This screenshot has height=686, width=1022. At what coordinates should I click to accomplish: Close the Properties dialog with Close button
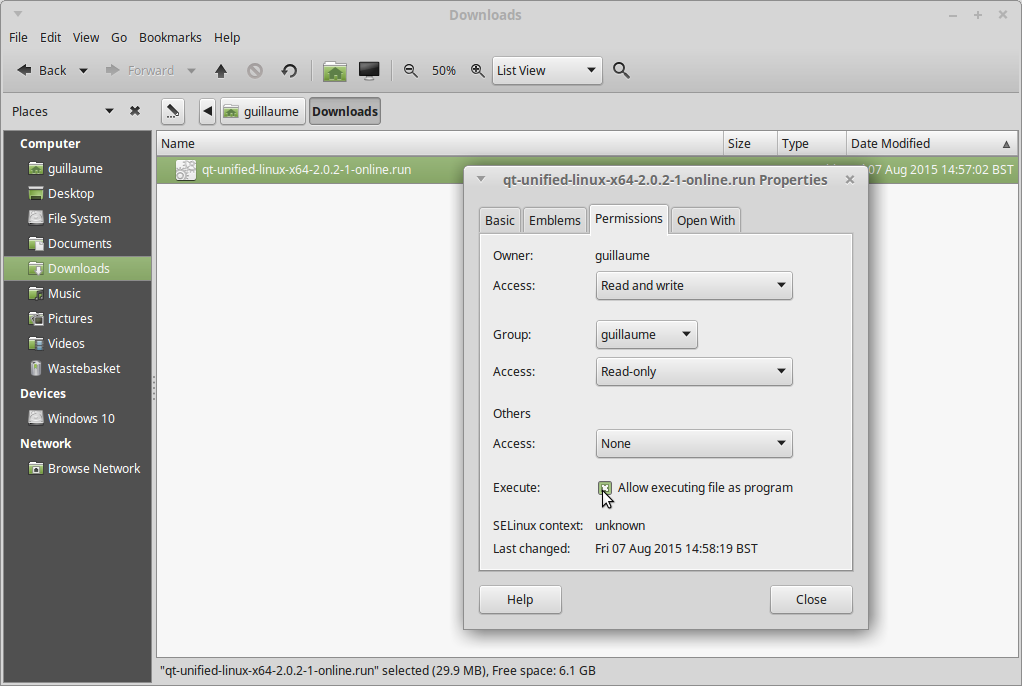pyautogui.click(x=811, y=599)
